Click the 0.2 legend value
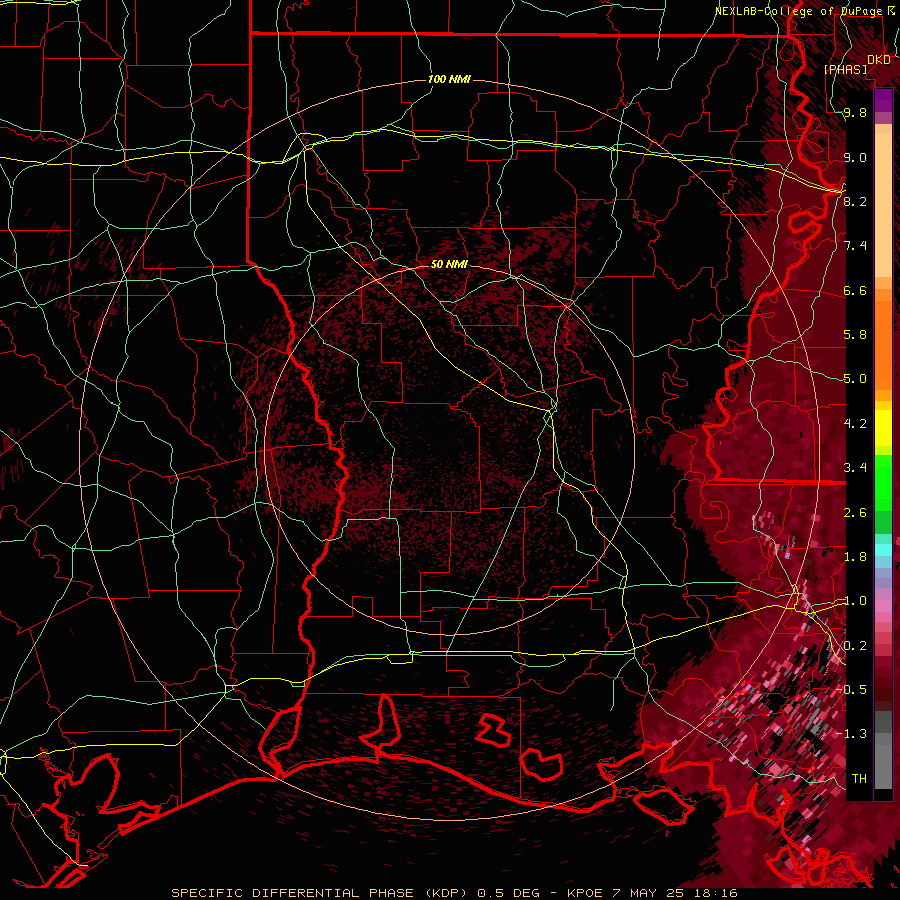This screenshot has width=900, height=900. coord(855,646)
